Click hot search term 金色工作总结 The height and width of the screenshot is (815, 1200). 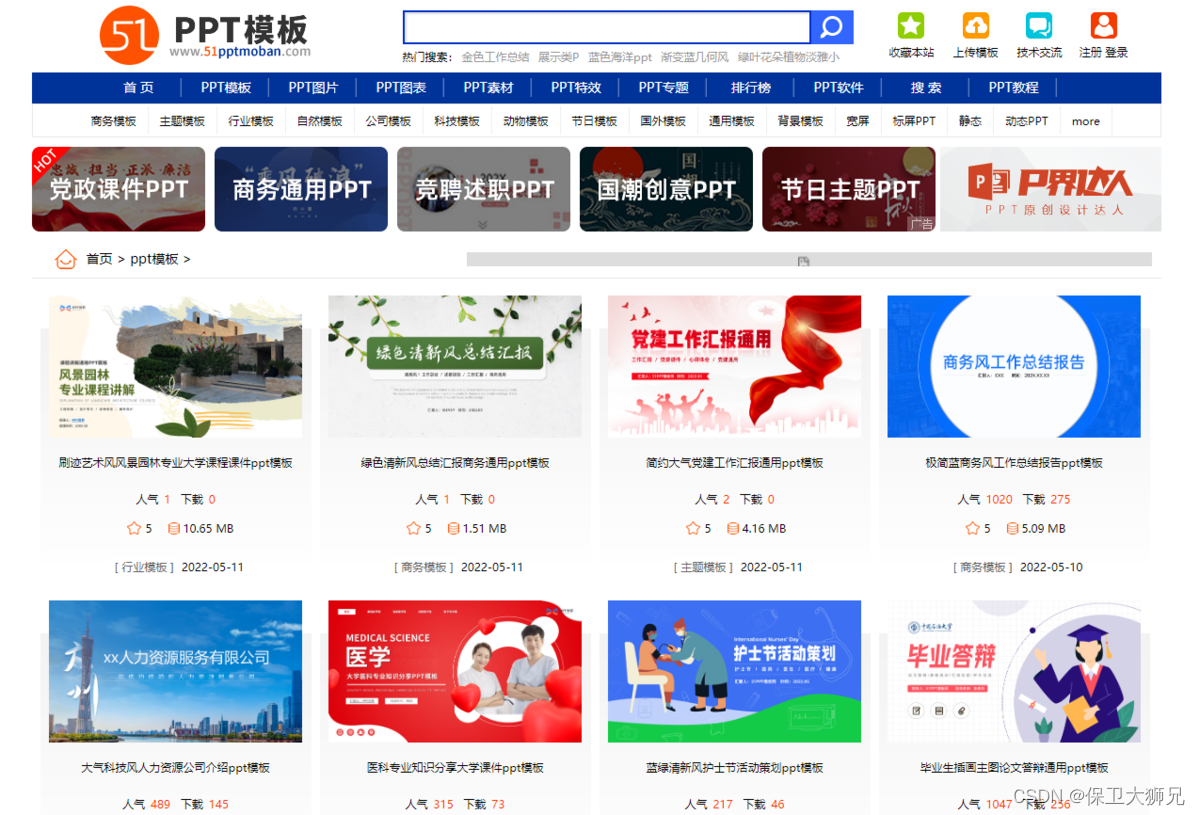coord(495,57)
